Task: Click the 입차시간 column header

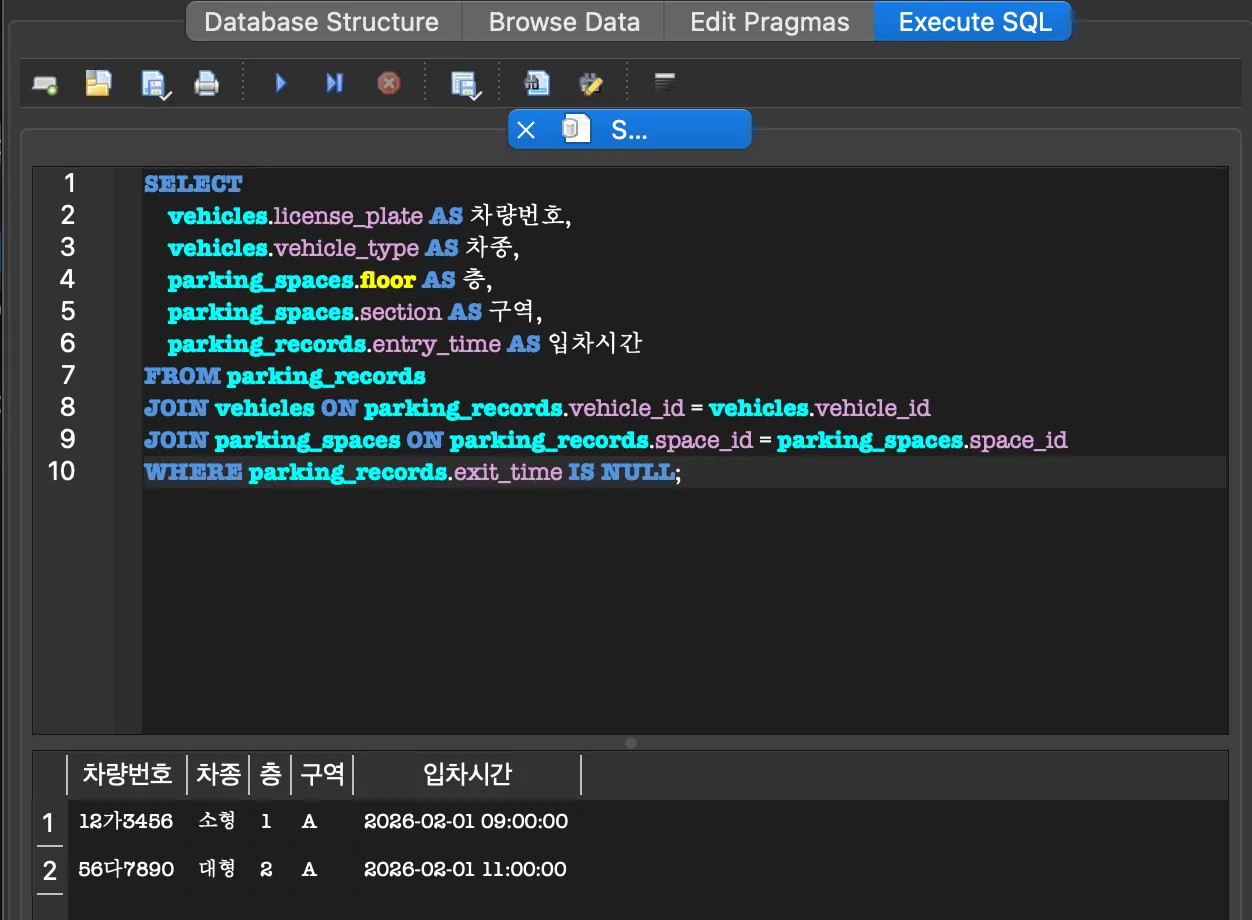Action: 465,775
